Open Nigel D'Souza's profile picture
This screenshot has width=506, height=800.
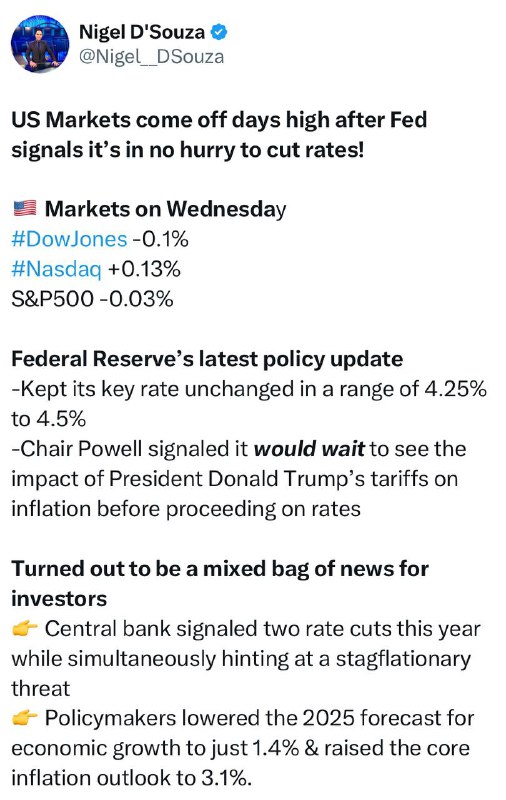pyautogui.click(x=40, y=43)
